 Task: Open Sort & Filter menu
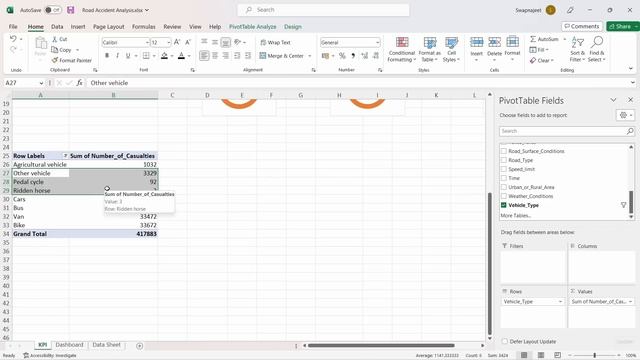578,49
